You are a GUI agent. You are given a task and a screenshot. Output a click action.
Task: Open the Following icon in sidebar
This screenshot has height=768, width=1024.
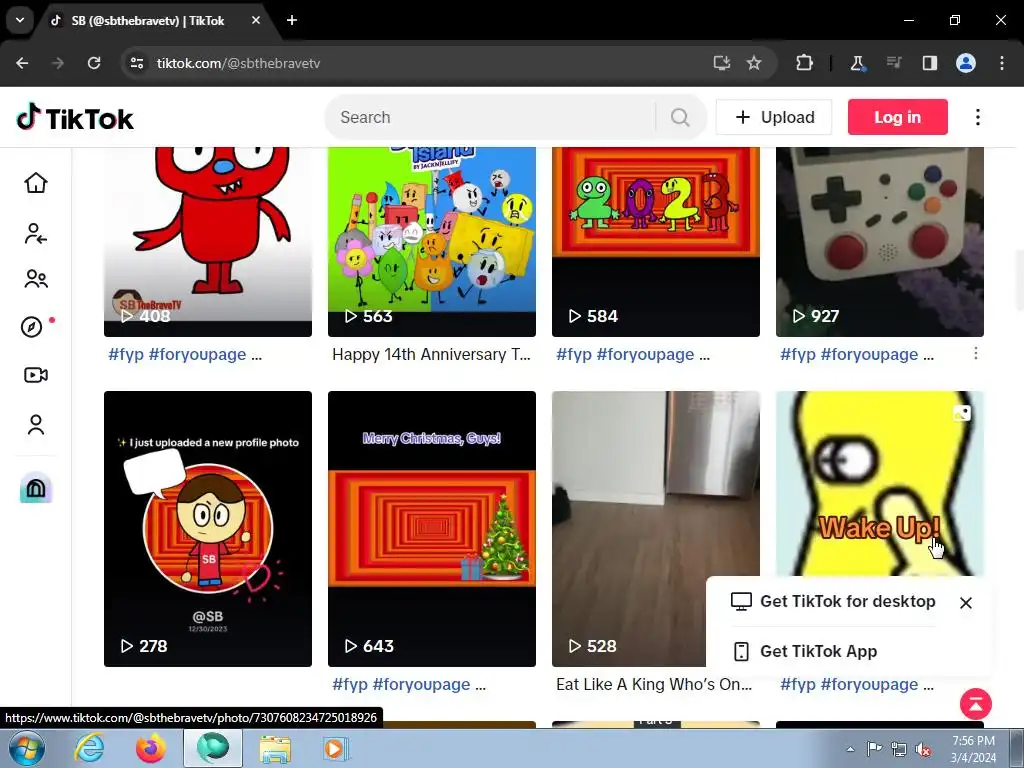point(36,233)
